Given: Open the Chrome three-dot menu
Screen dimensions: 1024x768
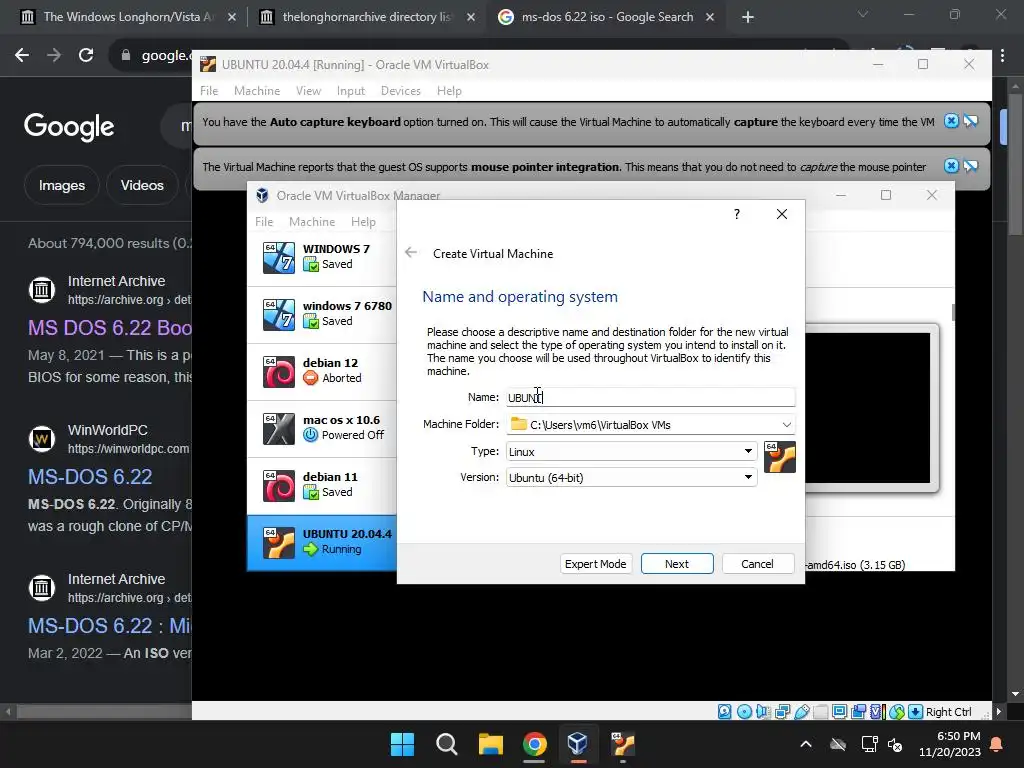Looking at the screenshot, I should click(x=1002, y=56).
